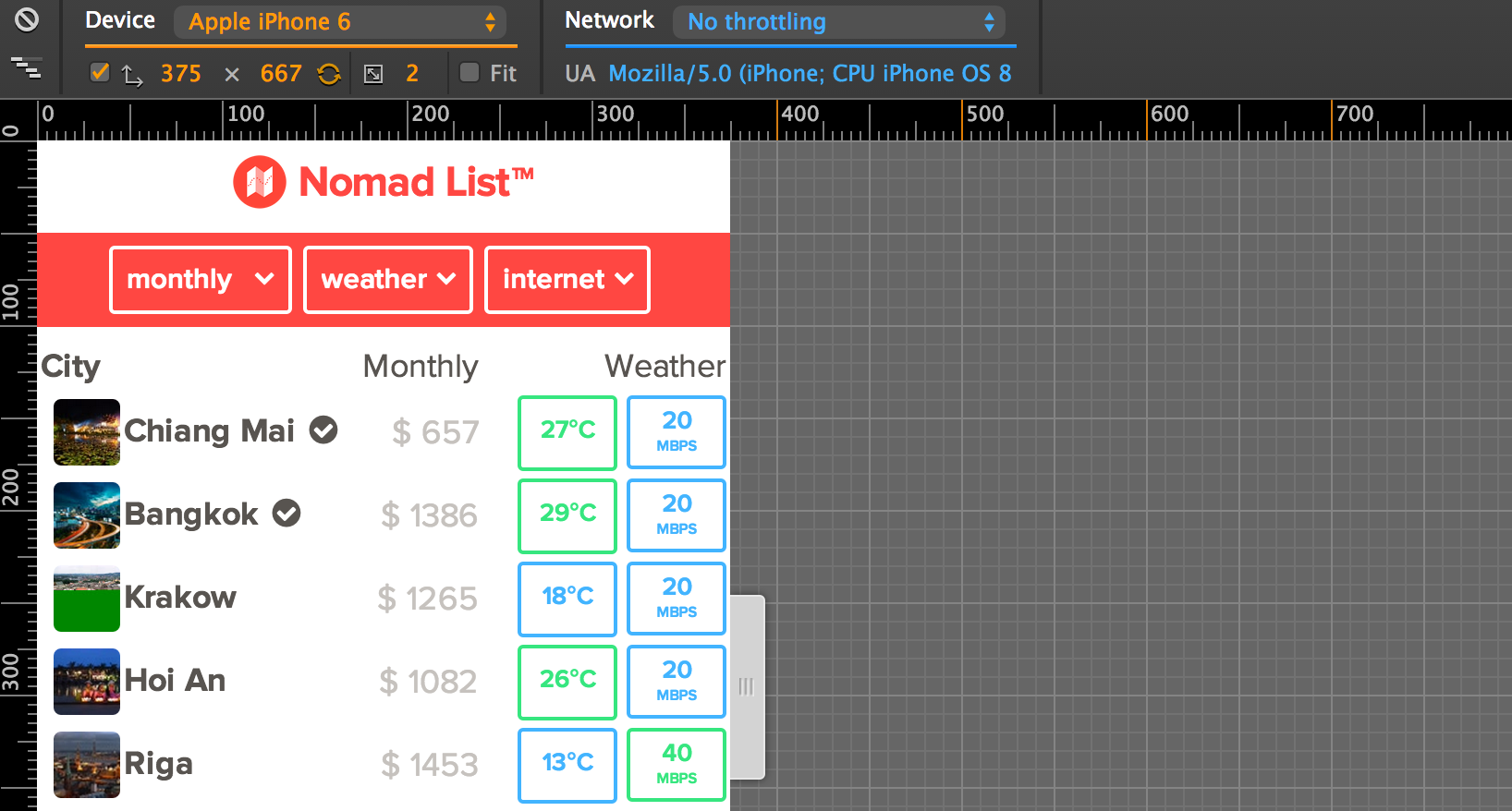Click the Weather column header

pos(665,367)
